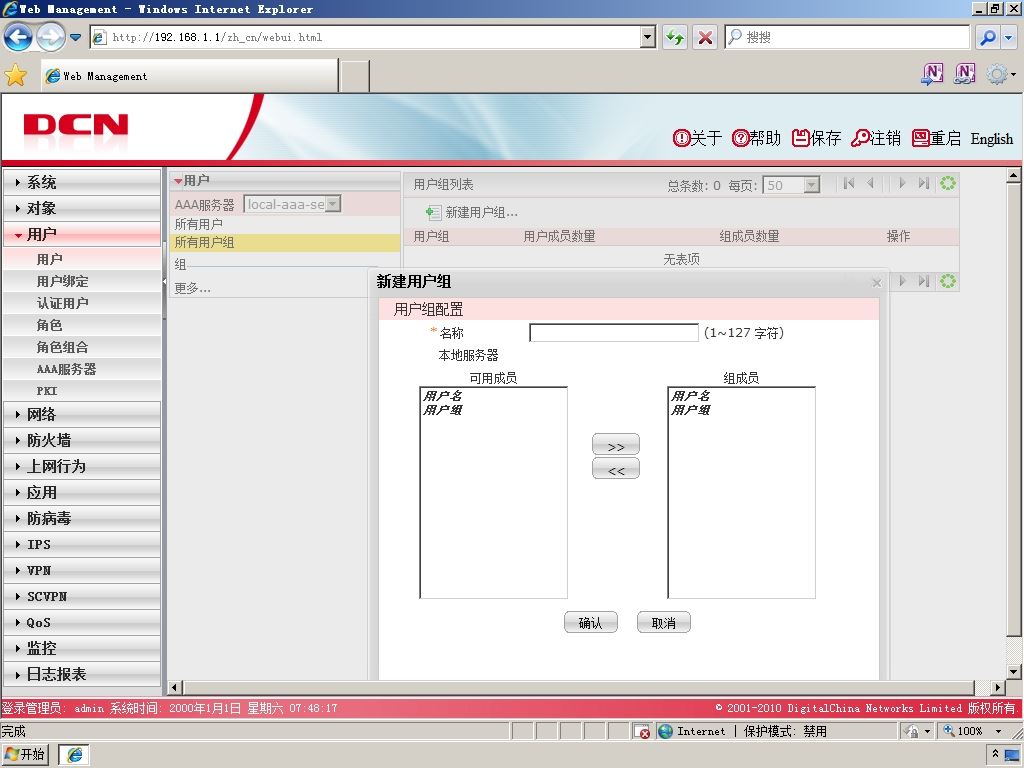Switch interface language to English

click(x=991, y=138)
